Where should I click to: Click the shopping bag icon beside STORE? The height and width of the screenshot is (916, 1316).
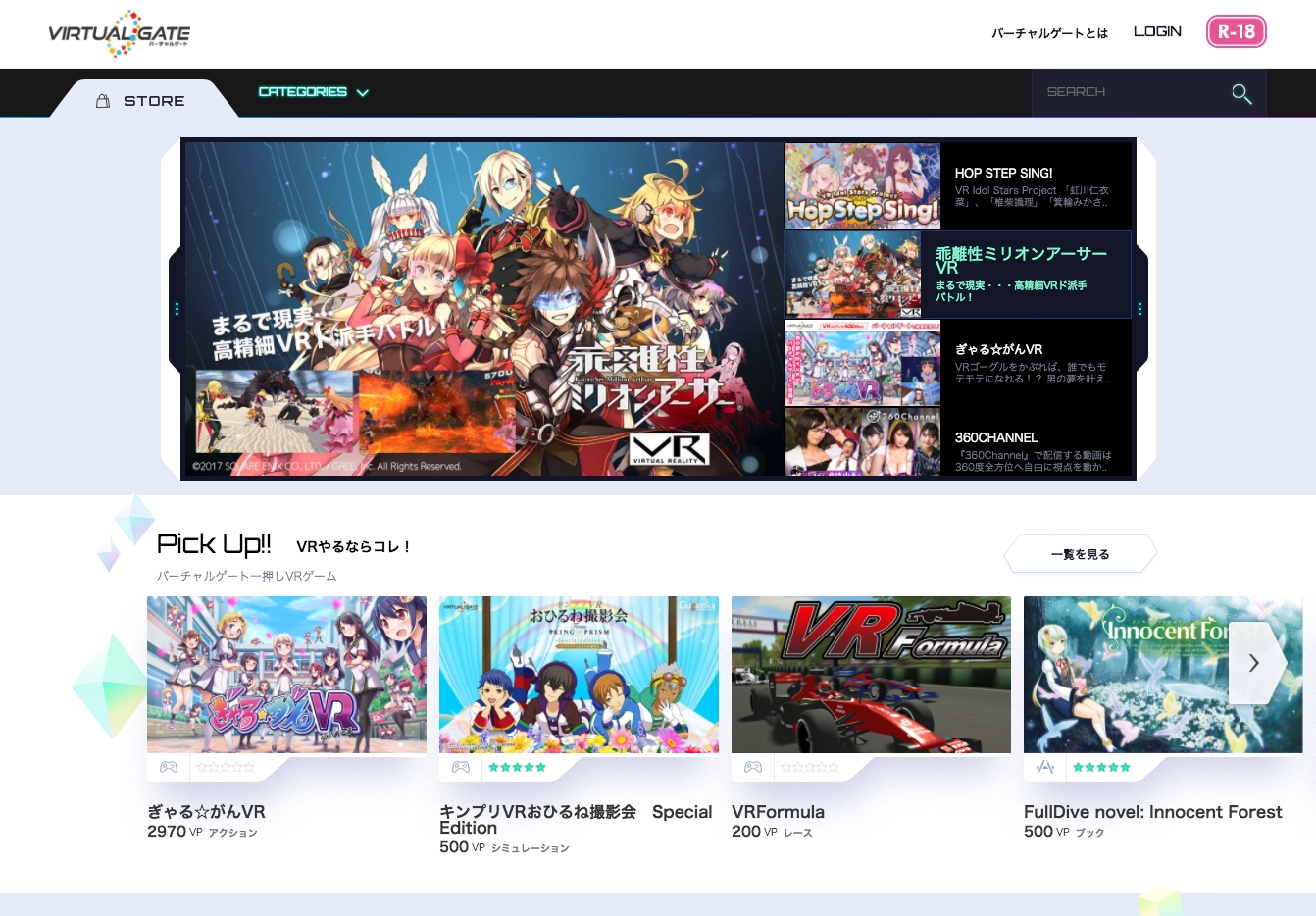[x=103, y=101]
